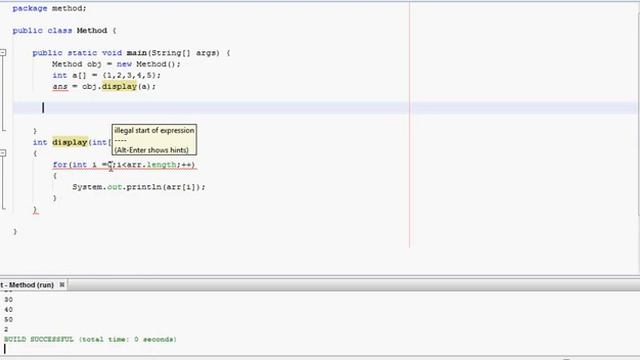Screen dimensions: 640x360
Task: Click the 'System.out.println(arr[i]);' statement
Action: (x=139, y=187)
